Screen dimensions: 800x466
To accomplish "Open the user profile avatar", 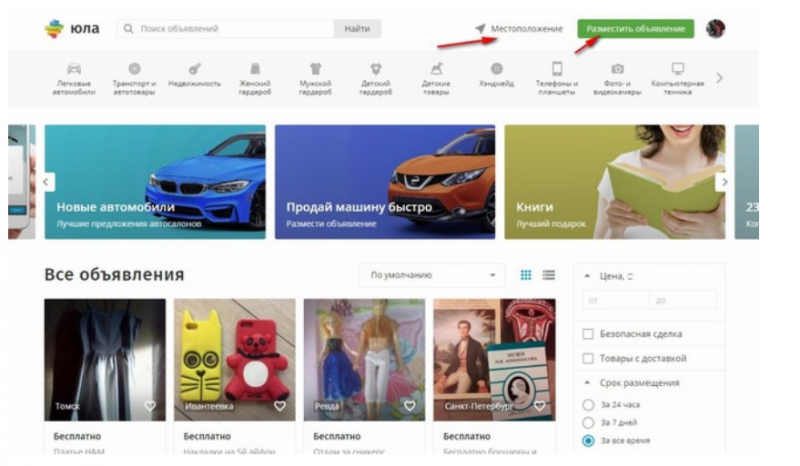I will (715, 29).
